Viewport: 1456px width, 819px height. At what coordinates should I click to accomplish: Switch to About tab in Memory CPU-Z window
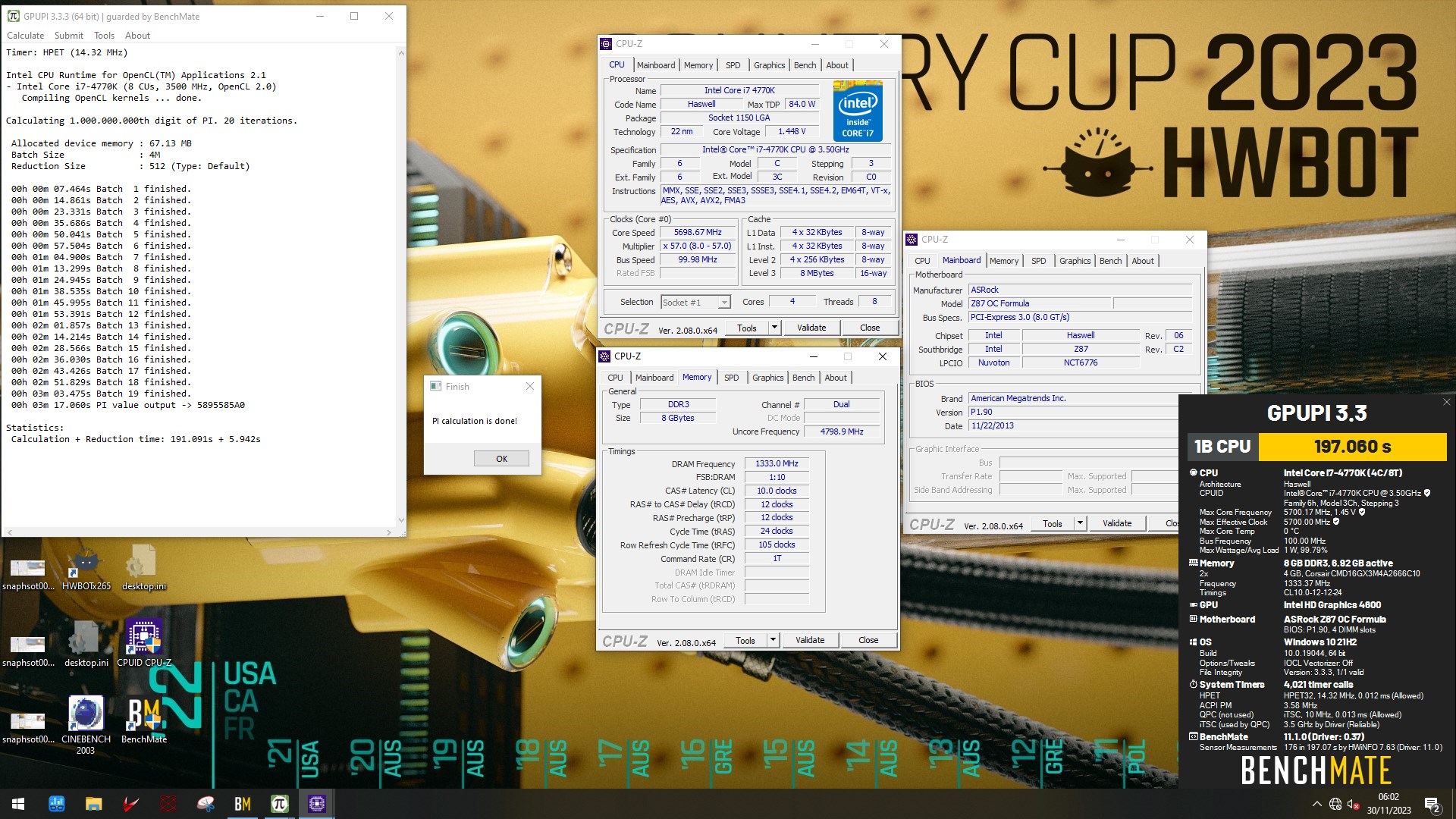[836, 378]
